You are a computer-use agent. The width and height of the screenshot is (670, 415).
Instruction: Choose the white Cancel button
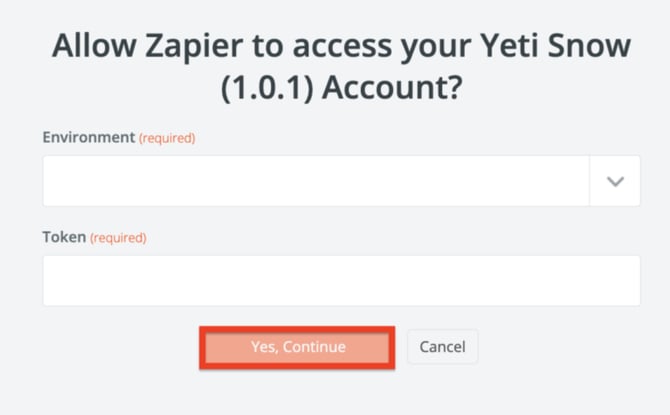click(x=442, y=347)
